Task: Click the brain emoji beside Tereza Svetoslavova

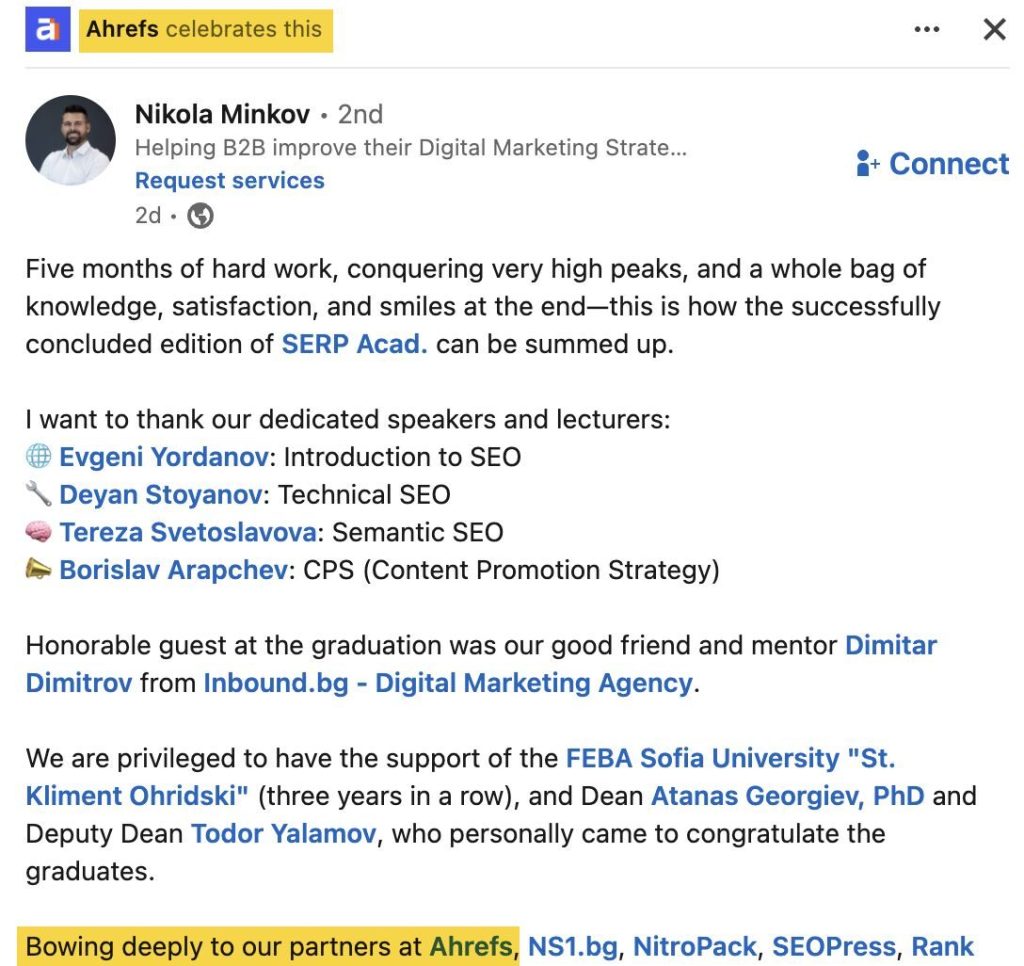Action: pyautogui.click(x=38, y=532)
